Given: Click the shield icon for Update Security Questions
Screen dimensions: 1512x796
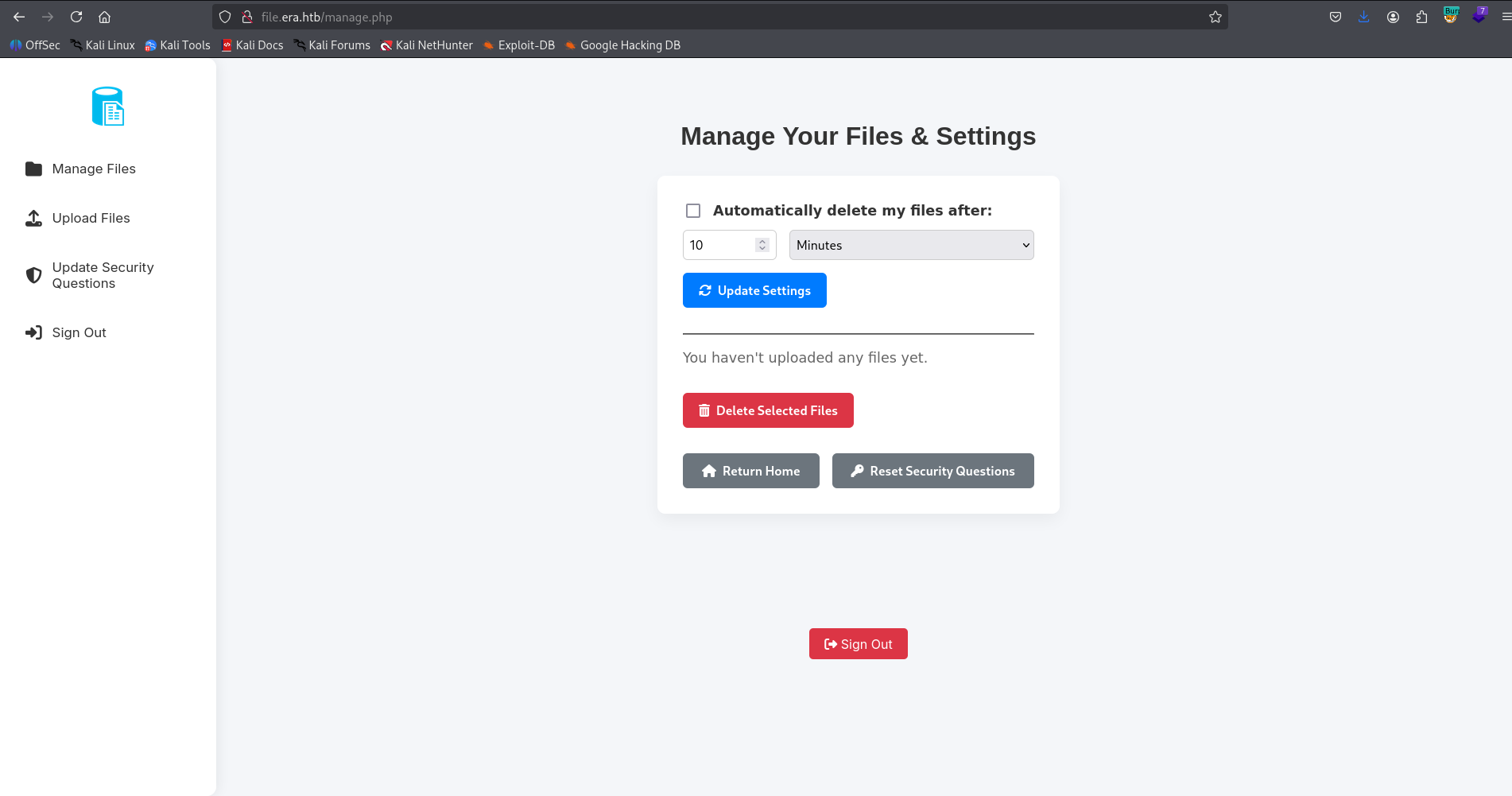Looking at the screenshot, I should pos(33,275).
